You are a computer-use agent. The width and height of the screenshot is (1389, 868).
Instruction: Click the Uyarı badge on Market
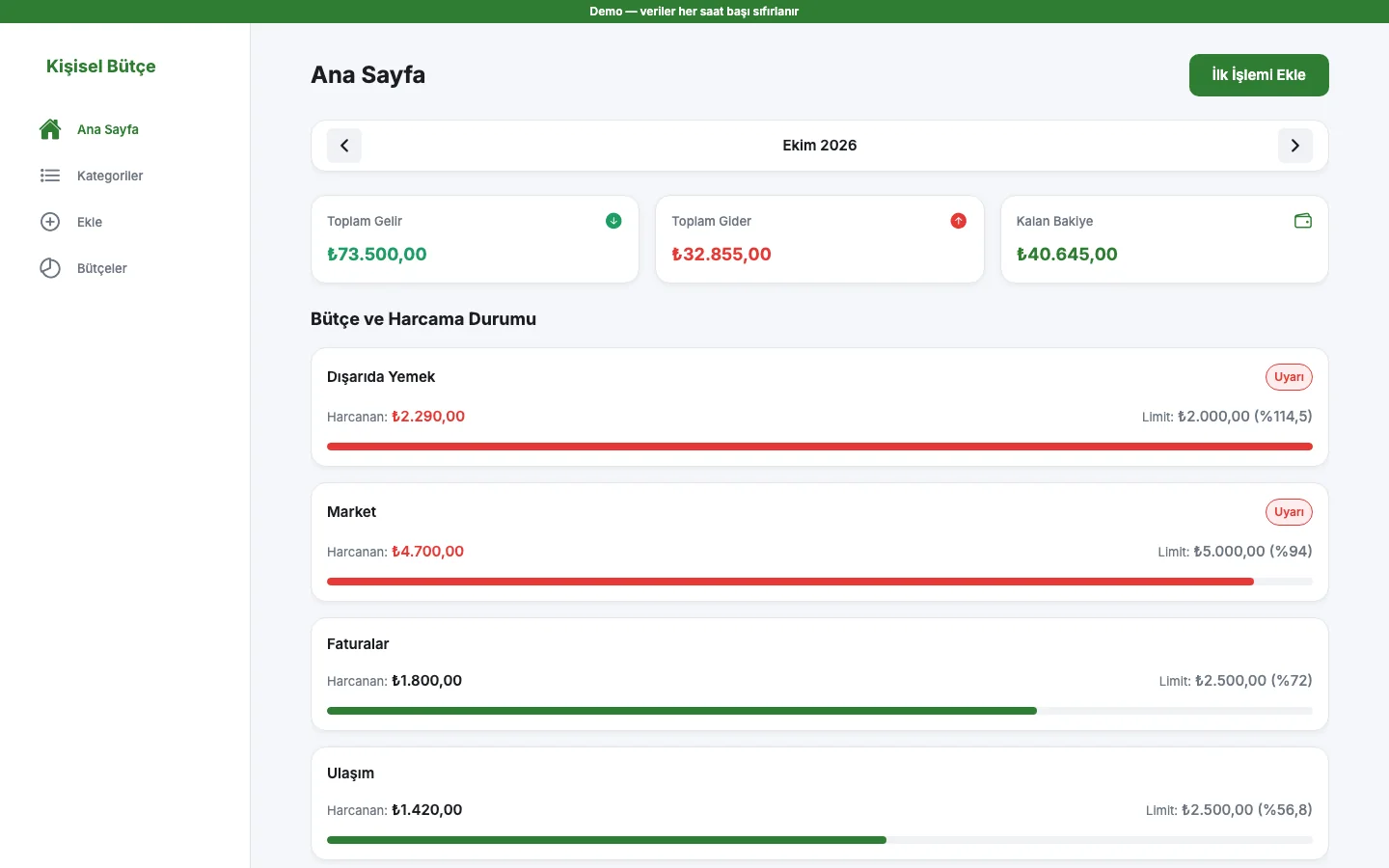tap(1289, 512)
